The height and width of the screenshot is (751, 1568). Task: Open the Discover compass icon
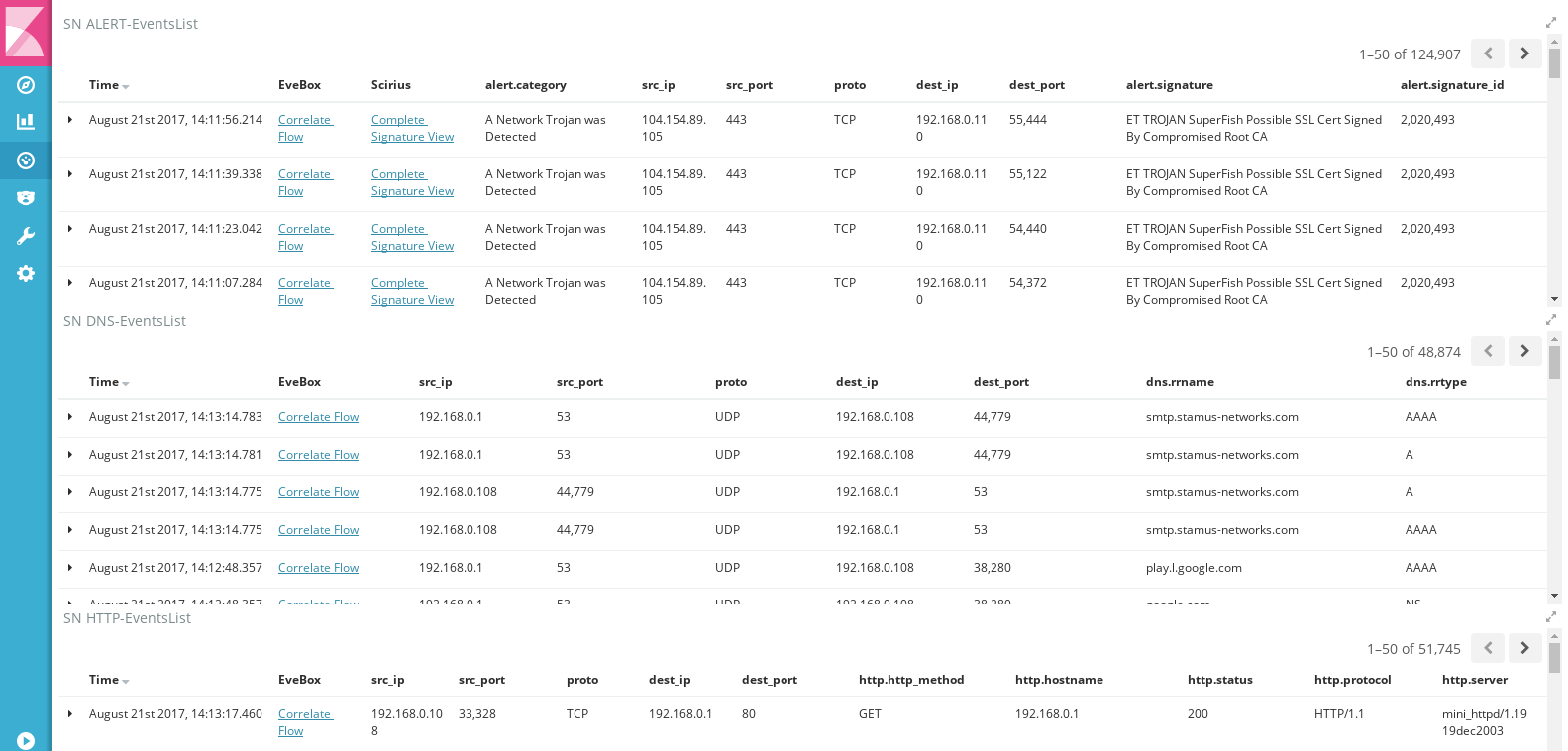tap(26, 85)
